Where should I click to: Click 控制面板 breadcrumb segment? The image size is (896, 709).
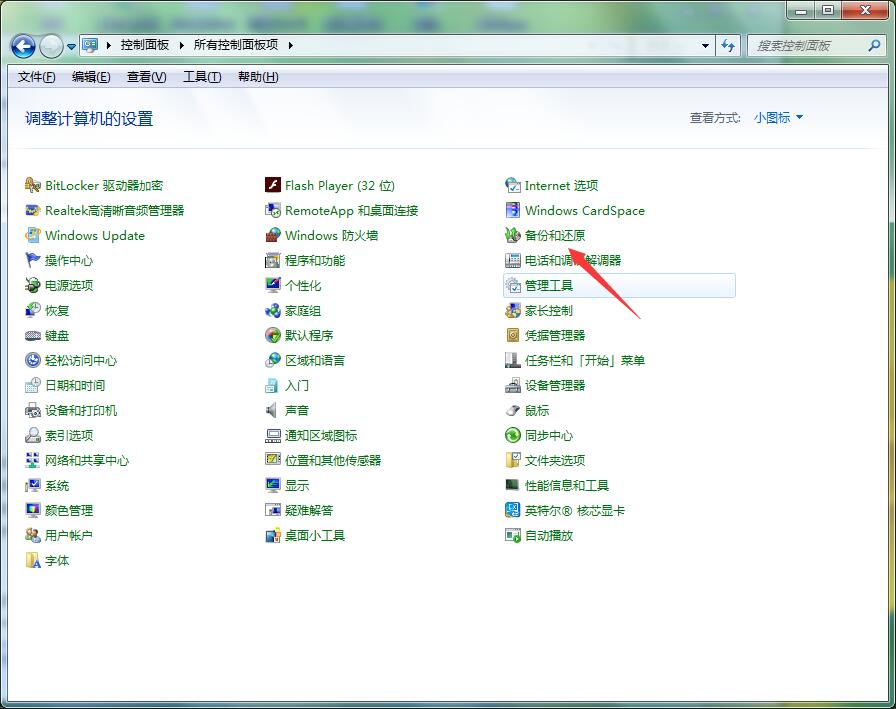[145, 45]
